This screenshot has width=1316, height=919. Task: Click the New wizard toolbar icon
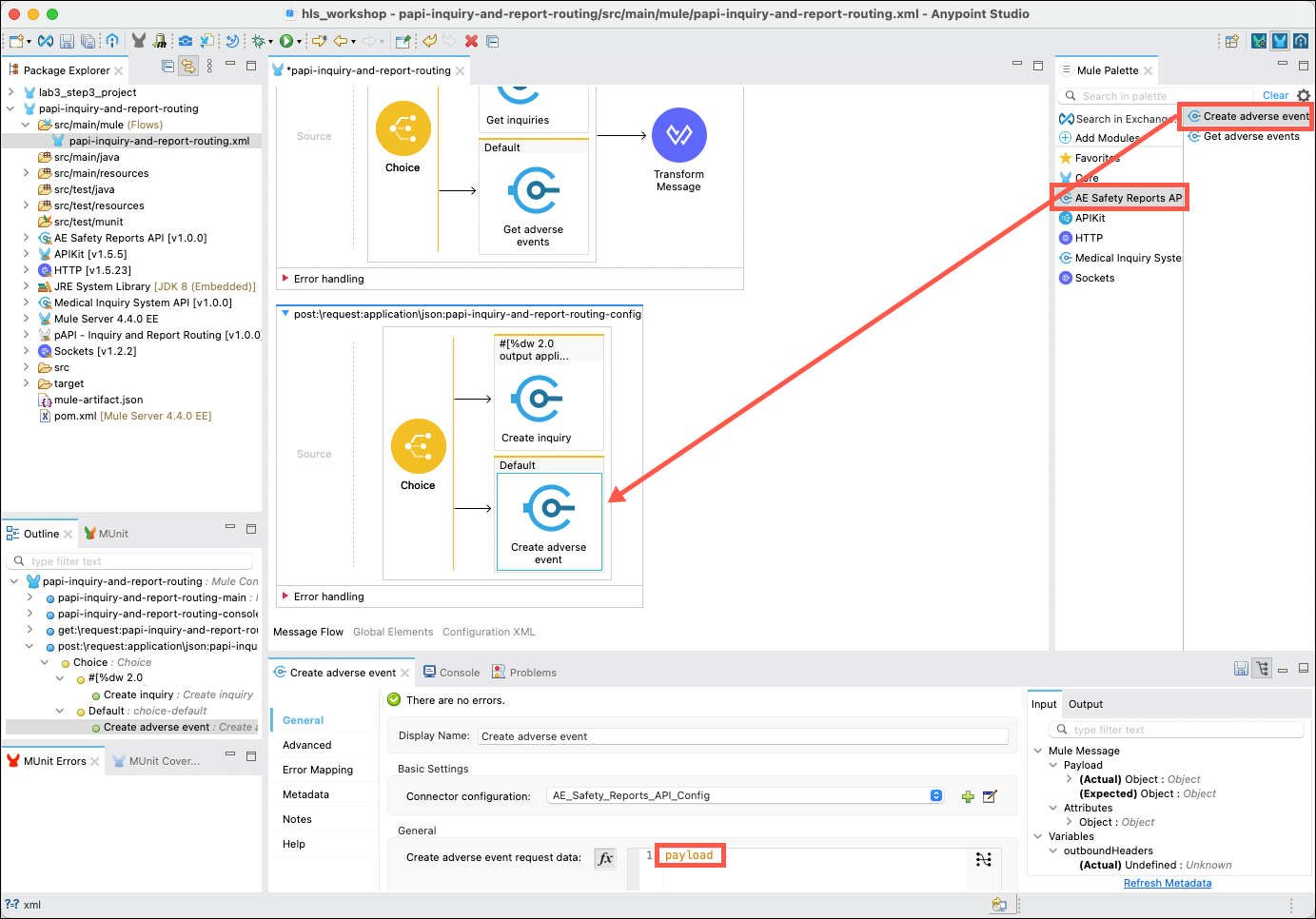[x=16, y=41]
